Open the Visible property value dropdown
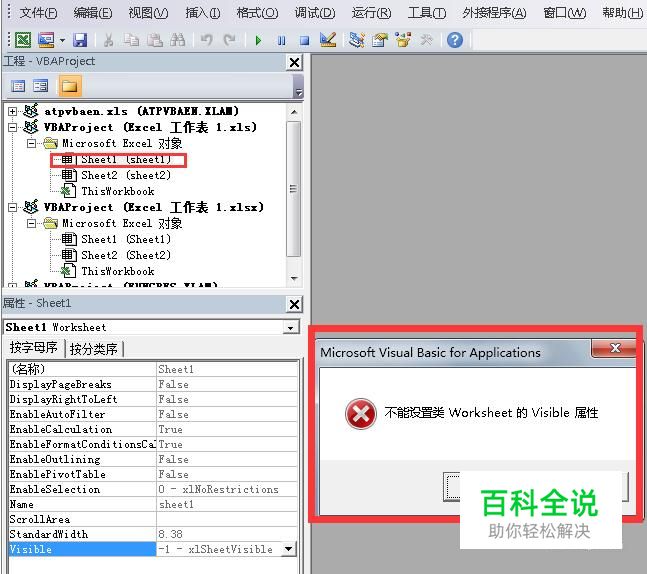647x574 pixels. pyautogui.click(x=288, y=549)
